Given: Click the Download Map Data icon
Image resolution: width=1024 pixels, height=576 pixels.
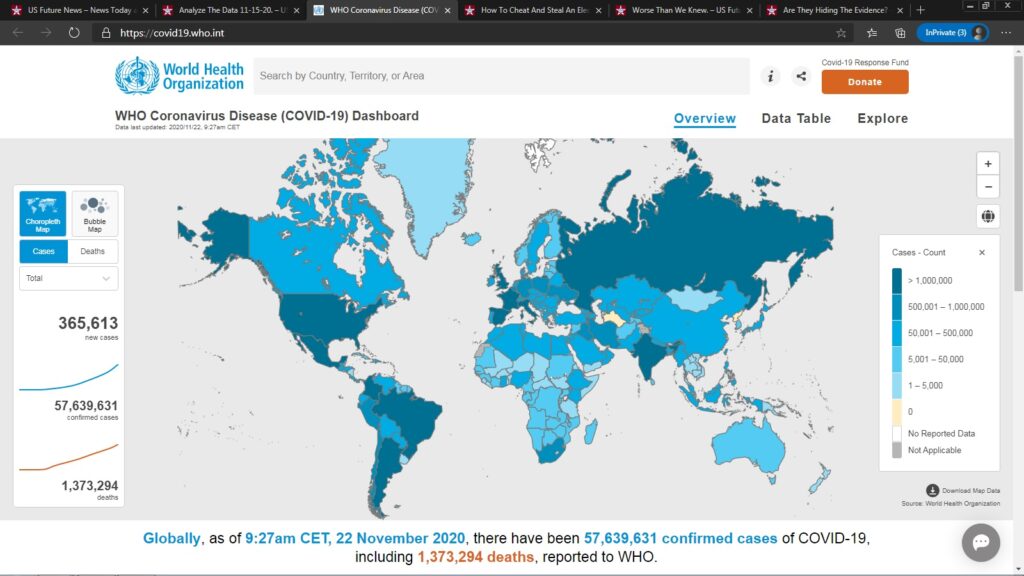Looking at the screenshot, I should [x=932, y=490].
